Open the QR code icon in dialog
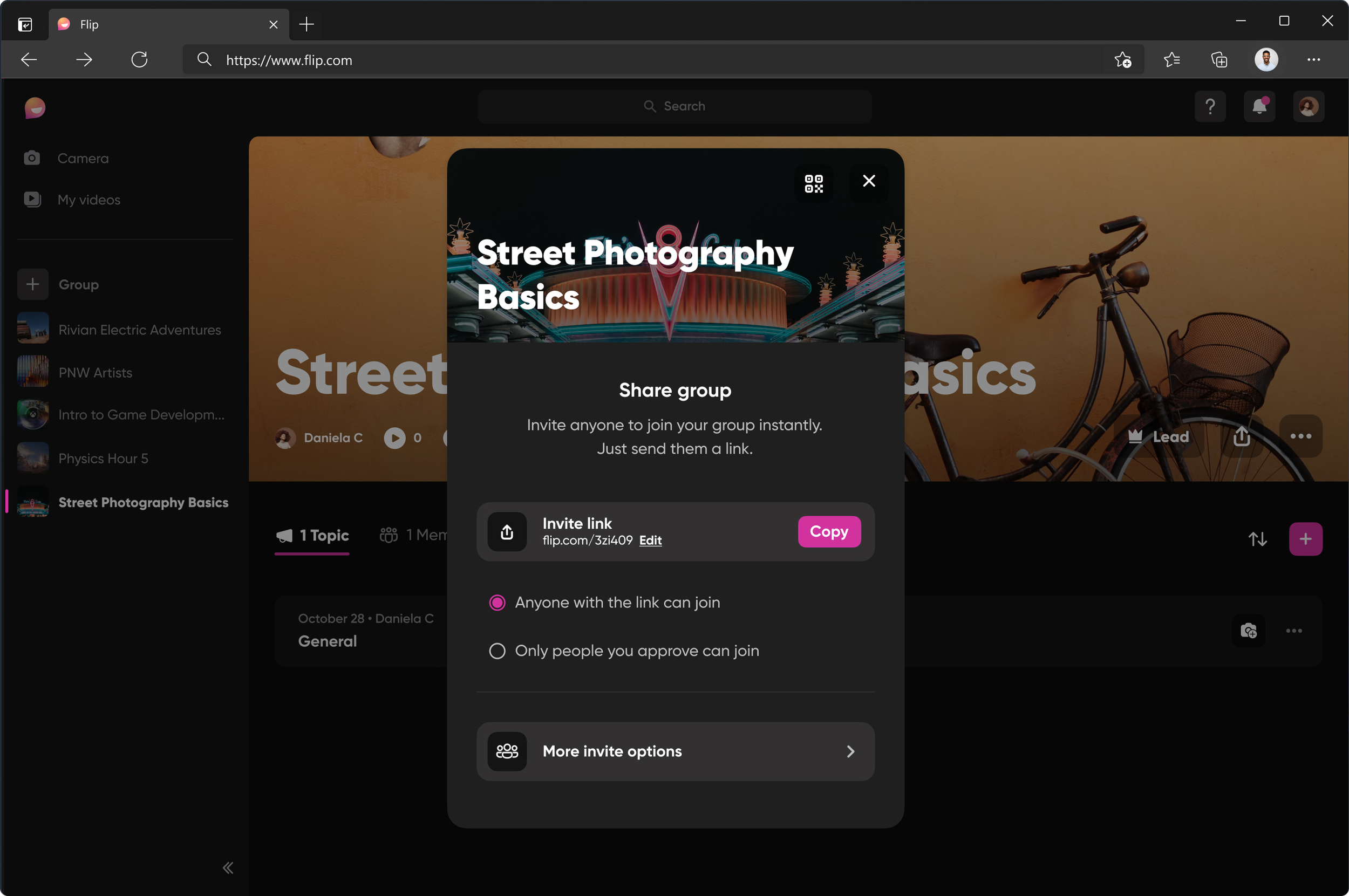The width and height of the screenshot is (1349, 896). point(813,183)
